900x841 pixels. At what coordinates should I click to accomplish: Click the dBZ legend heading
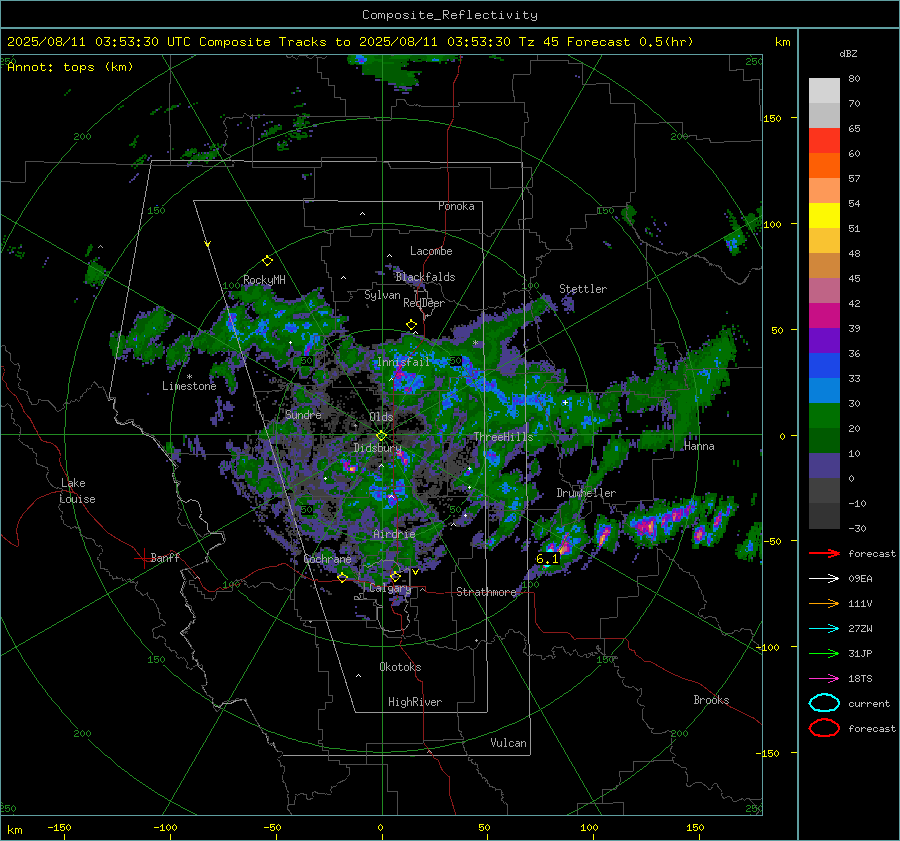(848, 53)
